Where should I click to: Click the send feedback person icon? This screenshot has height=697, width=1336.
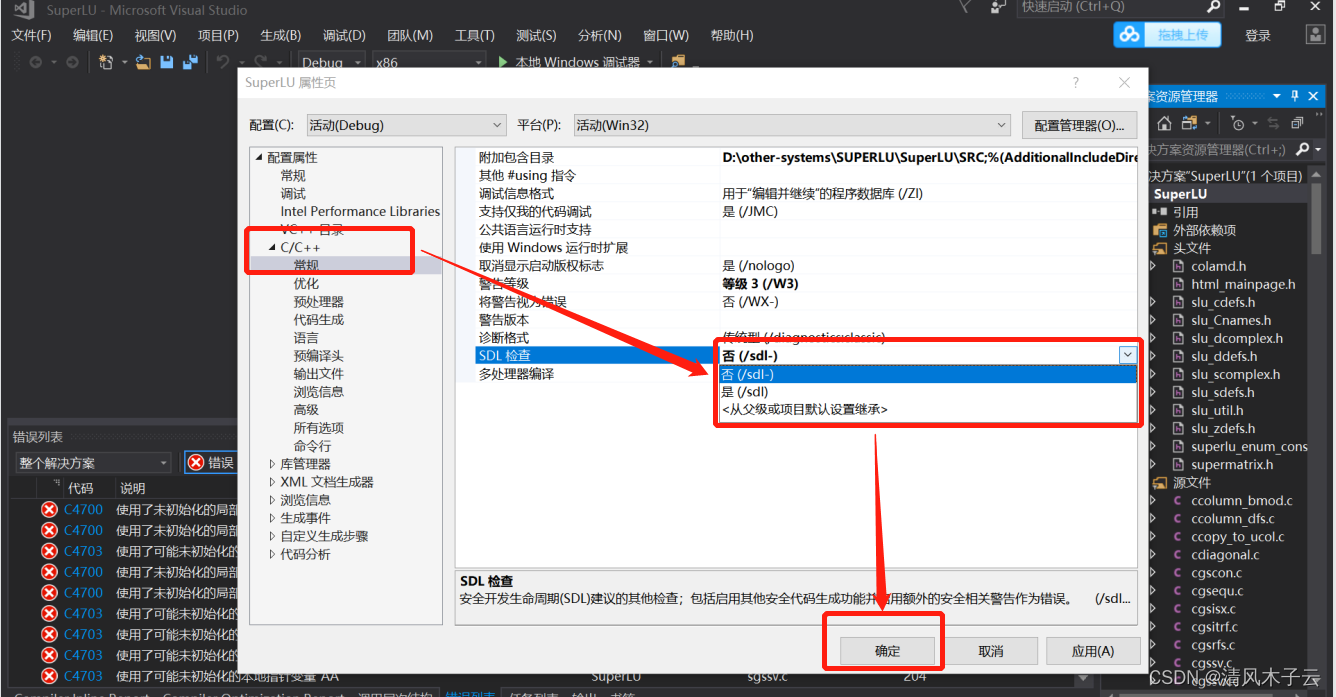point(998,7)
